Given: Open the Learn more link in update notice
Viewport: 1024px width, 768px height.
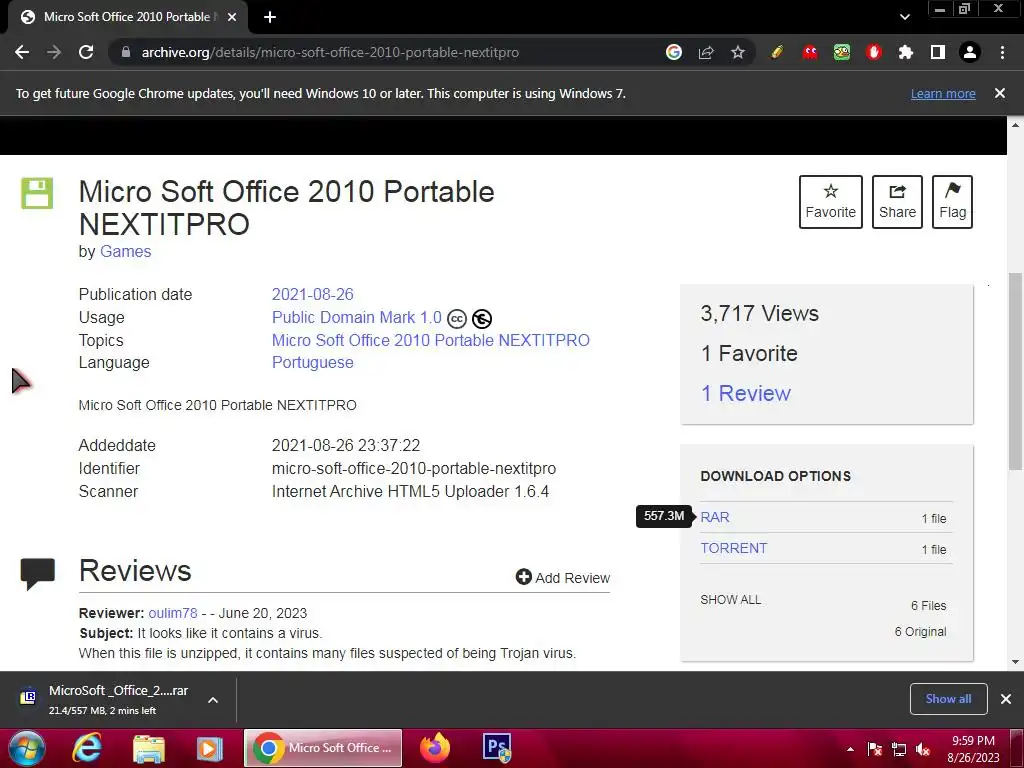Looking at the screenshot, I should [x=943, y=93].
